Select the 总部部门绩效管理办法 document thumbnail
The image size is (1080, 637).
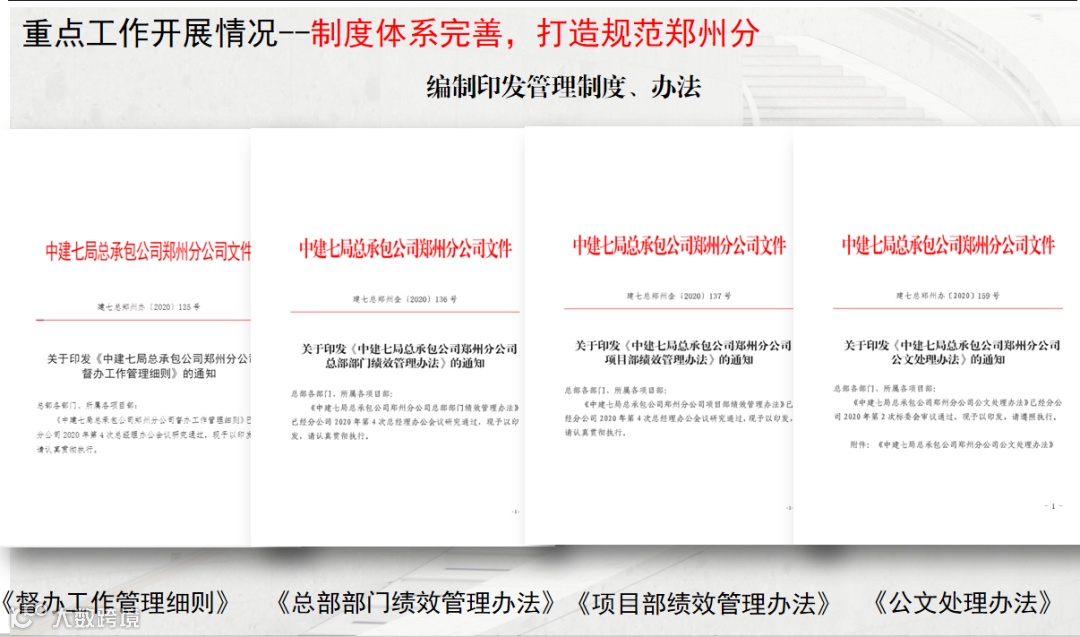pos(388,337)
